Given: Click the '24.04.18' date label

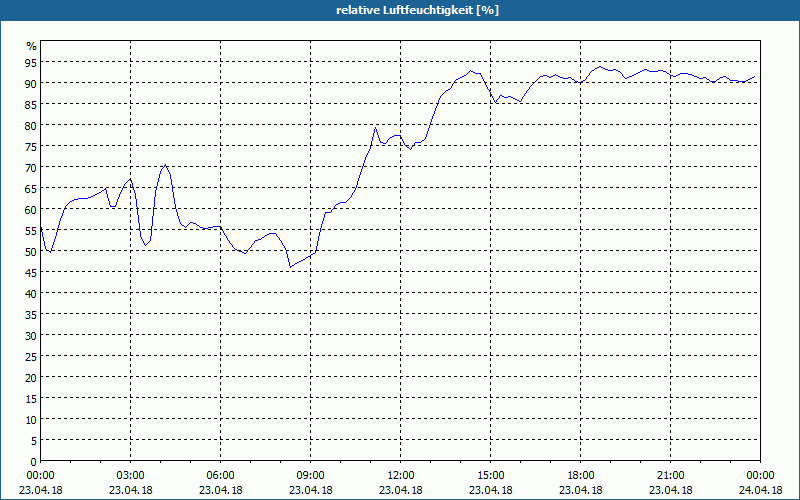Looking at the screenshot, I should click(x=760, y=490).
